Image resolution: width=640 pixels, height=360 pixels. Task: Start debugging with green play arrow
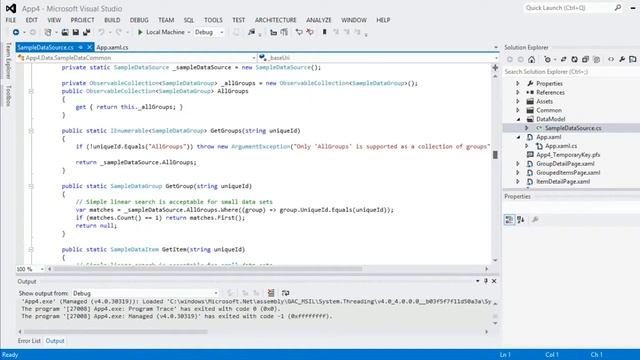[140, 32]
